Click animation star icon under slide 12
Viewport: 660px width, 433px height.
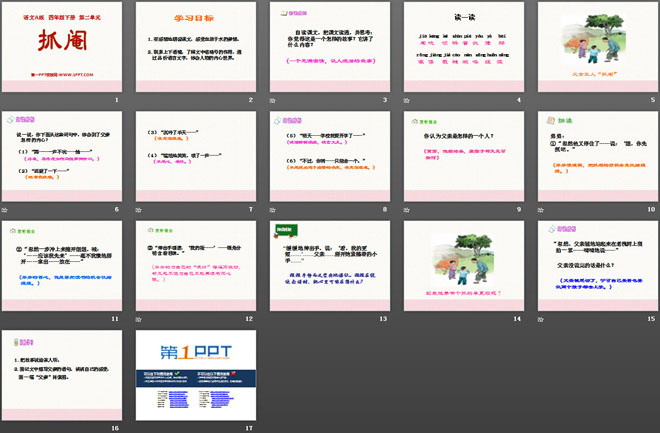point(138,319)
